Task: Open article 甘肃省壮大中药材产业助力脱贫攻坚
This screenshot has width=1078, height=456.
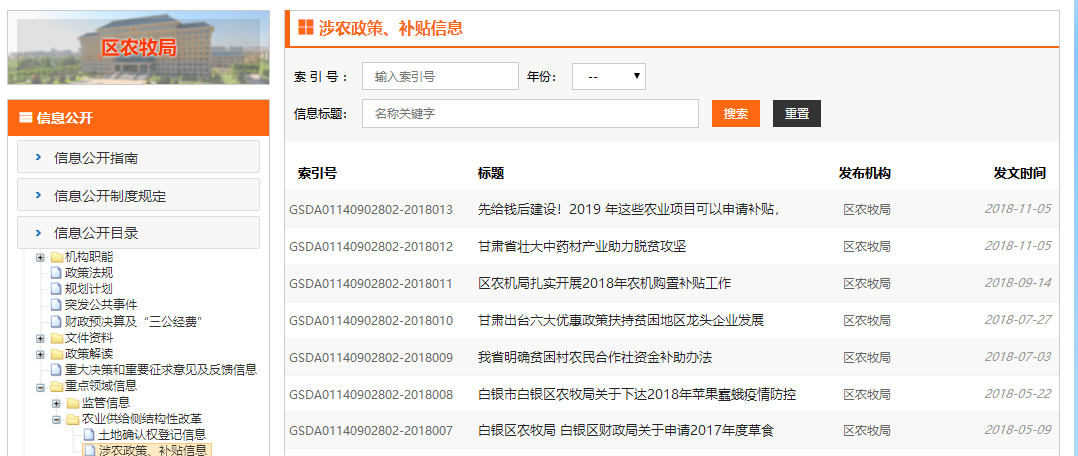Action: (582, 246)
